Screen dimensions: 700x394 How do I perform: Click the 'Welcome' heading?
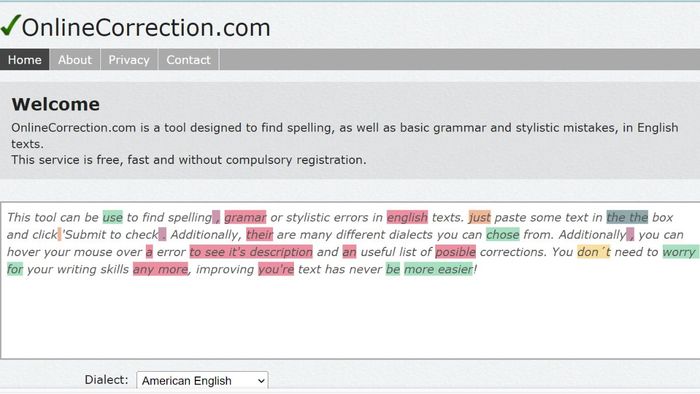tap(56, 104)
